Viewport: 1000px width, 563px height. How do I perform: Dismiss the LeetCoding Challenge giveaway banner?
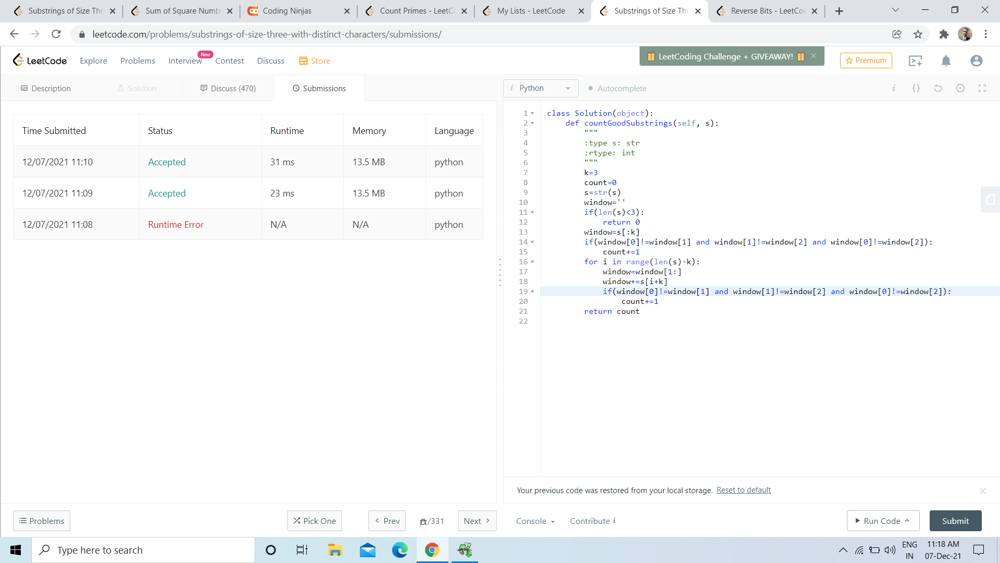click(814, 56)
